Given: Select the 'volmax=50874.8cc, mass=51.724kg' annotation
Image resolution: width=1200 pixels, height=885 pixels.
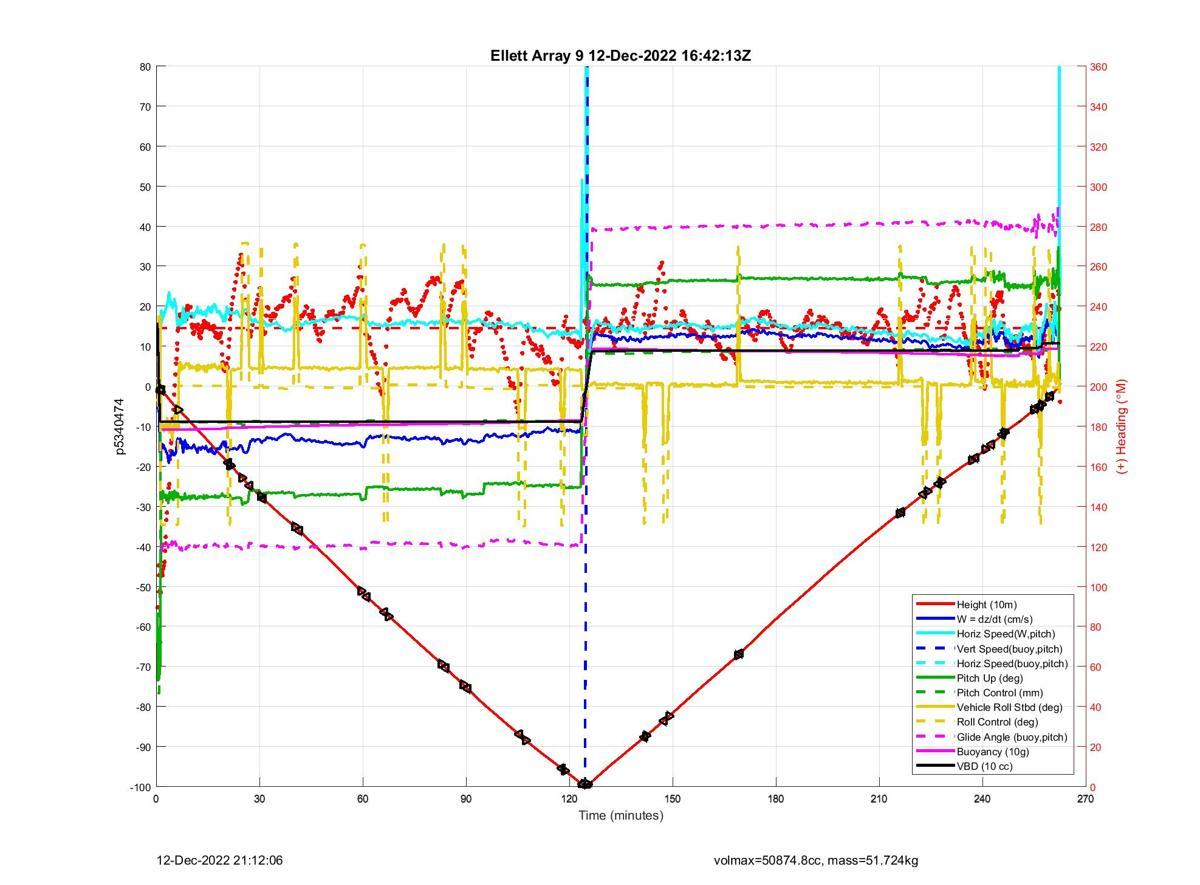Looking at the screenshot, I should [816, 860].
